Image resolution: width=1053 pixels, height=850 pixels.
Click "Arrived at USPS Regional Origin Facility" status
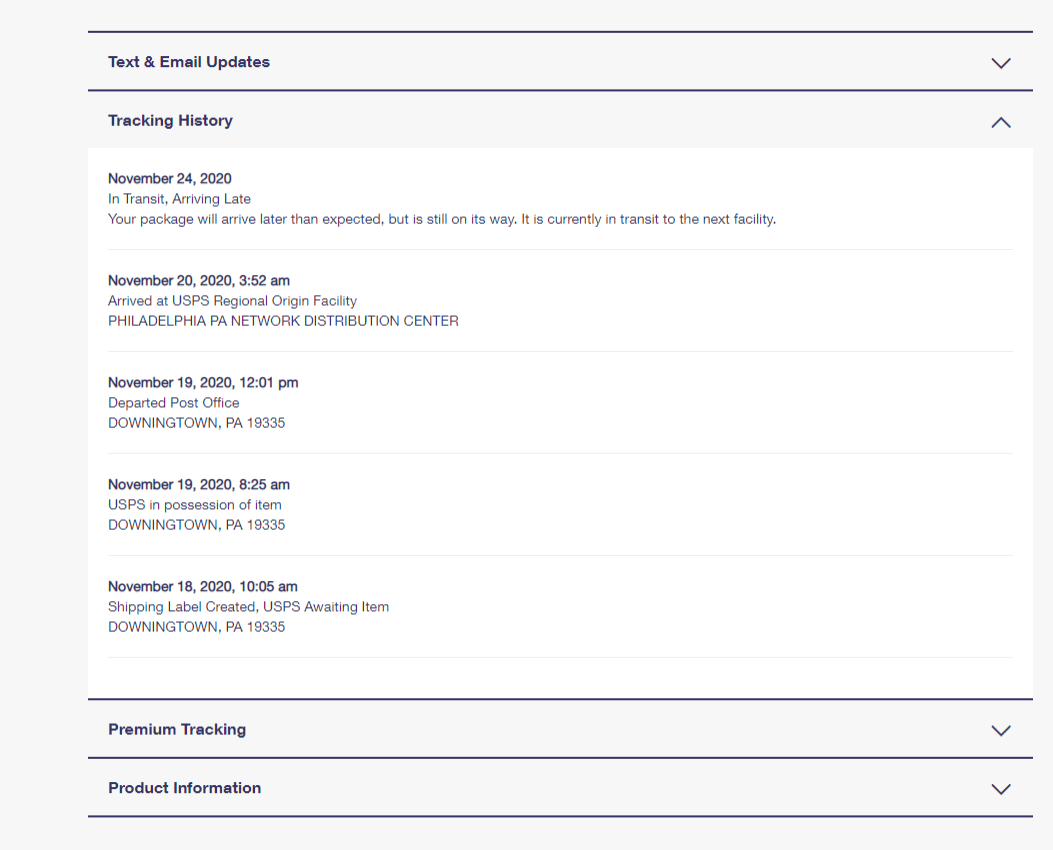click(232, 301)
